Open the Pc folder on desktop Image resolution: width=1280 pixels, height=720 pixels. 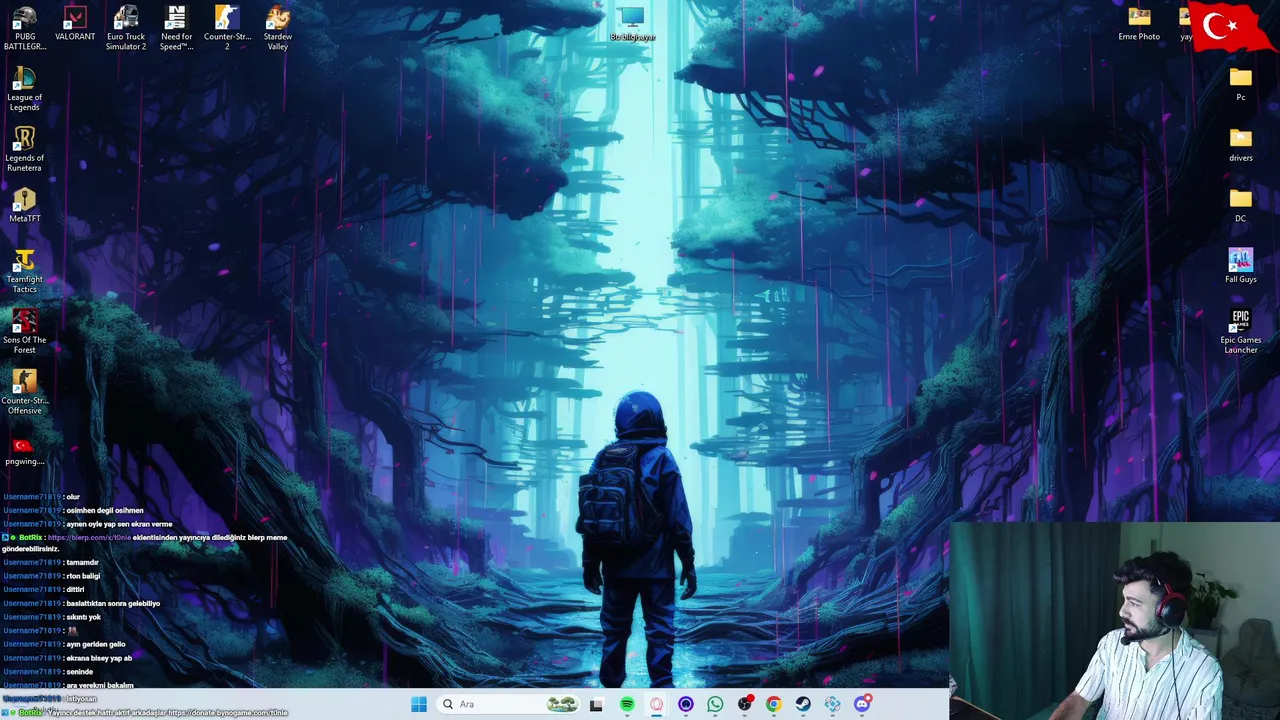[1240, 85]
